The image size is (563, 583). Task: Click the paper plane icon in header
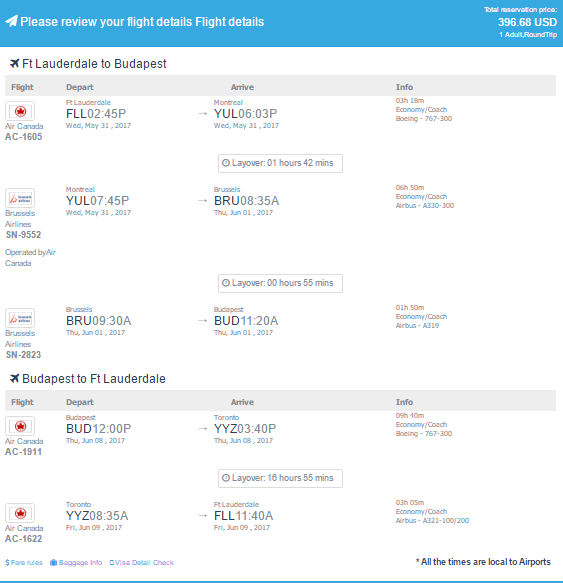11,21
